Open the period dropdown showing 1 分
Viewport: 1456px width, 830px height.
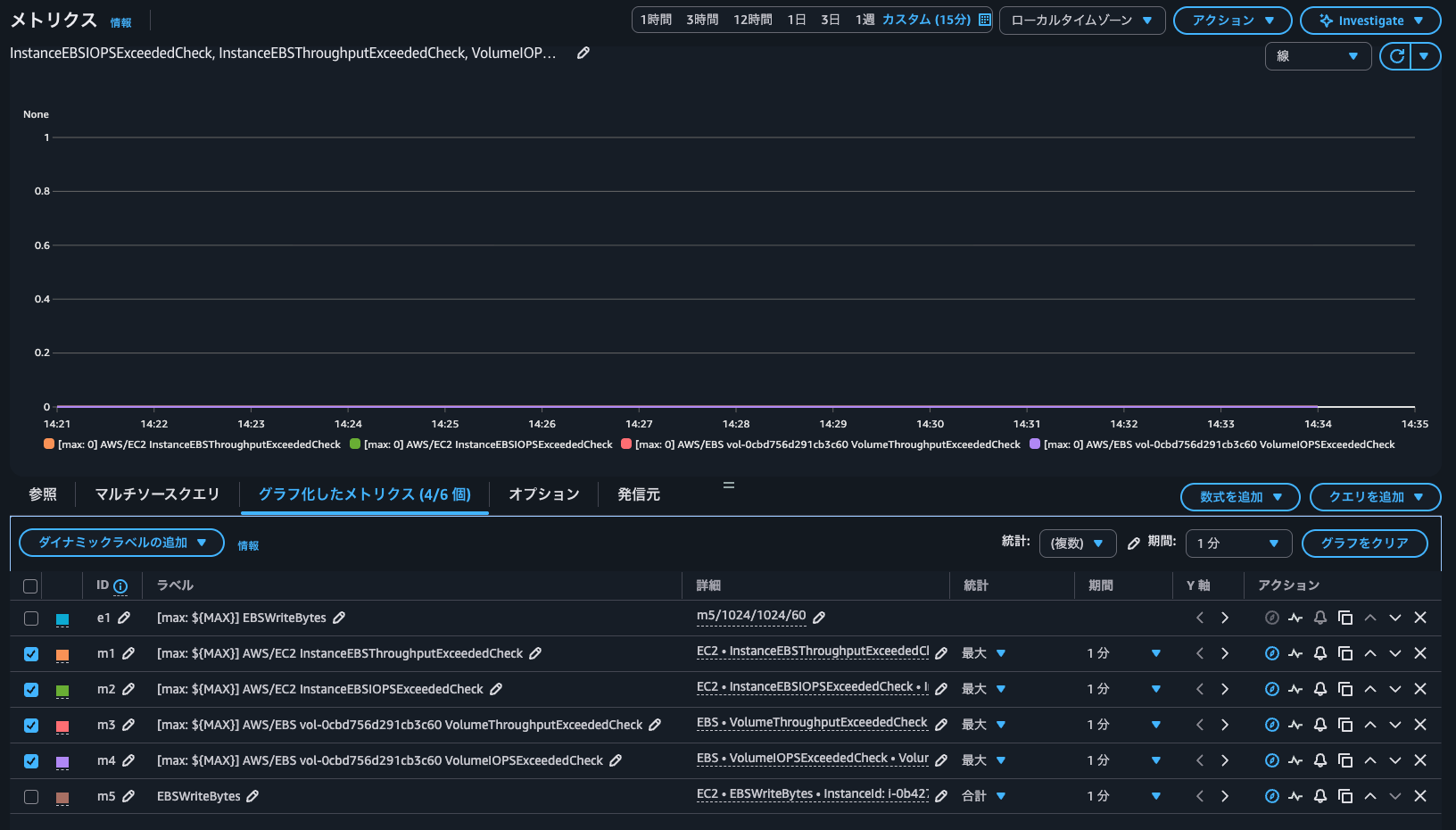[x=1237, y=544]
